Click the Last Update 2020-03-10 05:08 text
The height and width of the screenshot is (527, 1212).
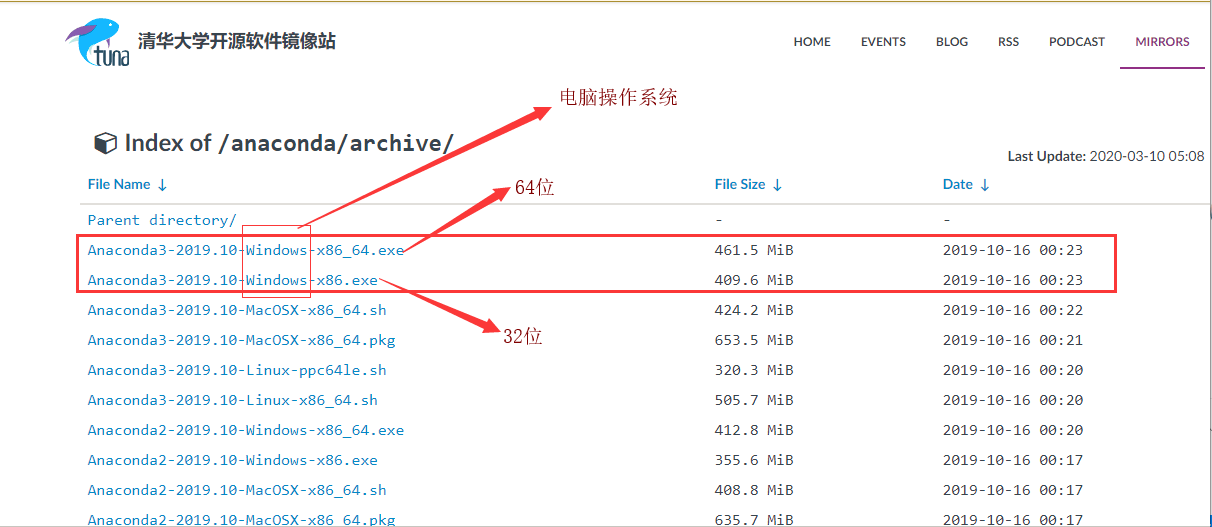(1106, 157)
